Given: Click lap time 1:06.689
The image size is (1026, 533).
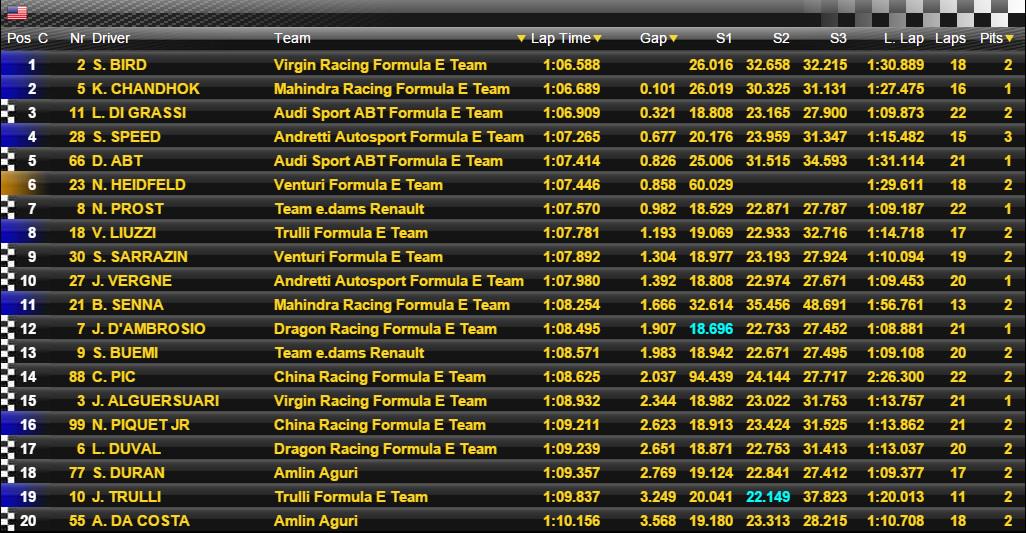Looking at the screenshot, I should pyautogui.click(x=571, y=89).
